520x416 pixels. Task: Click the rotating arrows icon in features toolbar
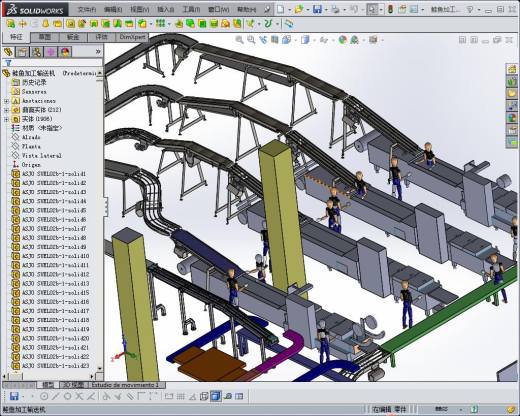289,24
